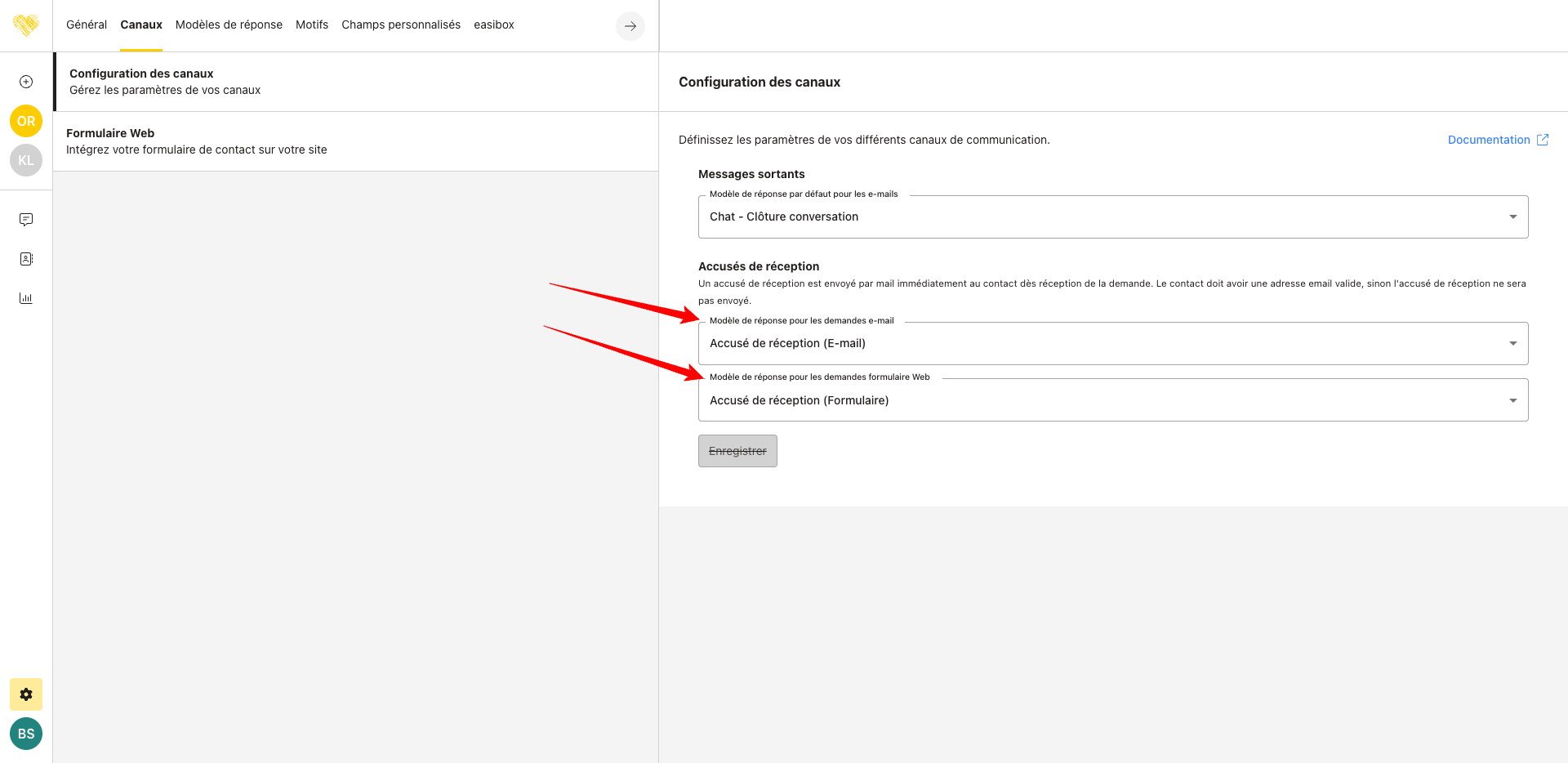Expand the default e-mail reply template dropdown
Screen dimensions: 1568x763
click(x=1112, y=217)
